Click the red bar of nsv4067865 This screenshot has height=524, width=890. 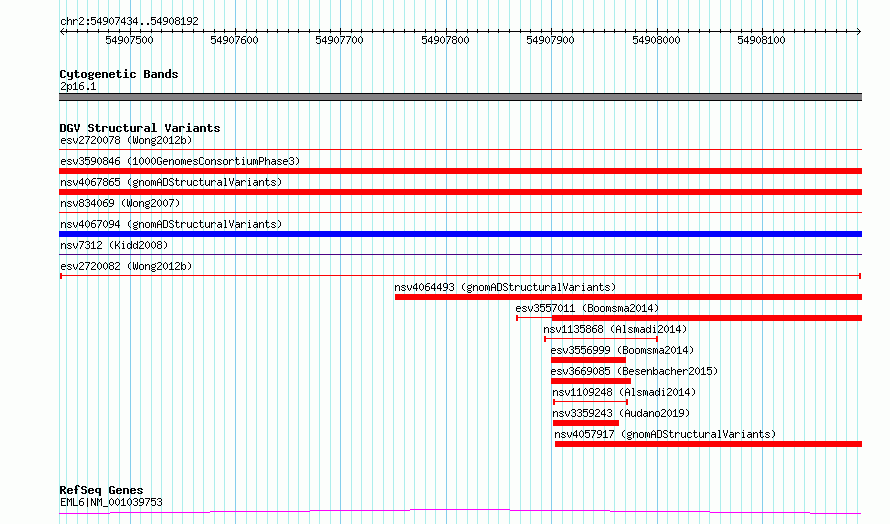pos(460,192)
